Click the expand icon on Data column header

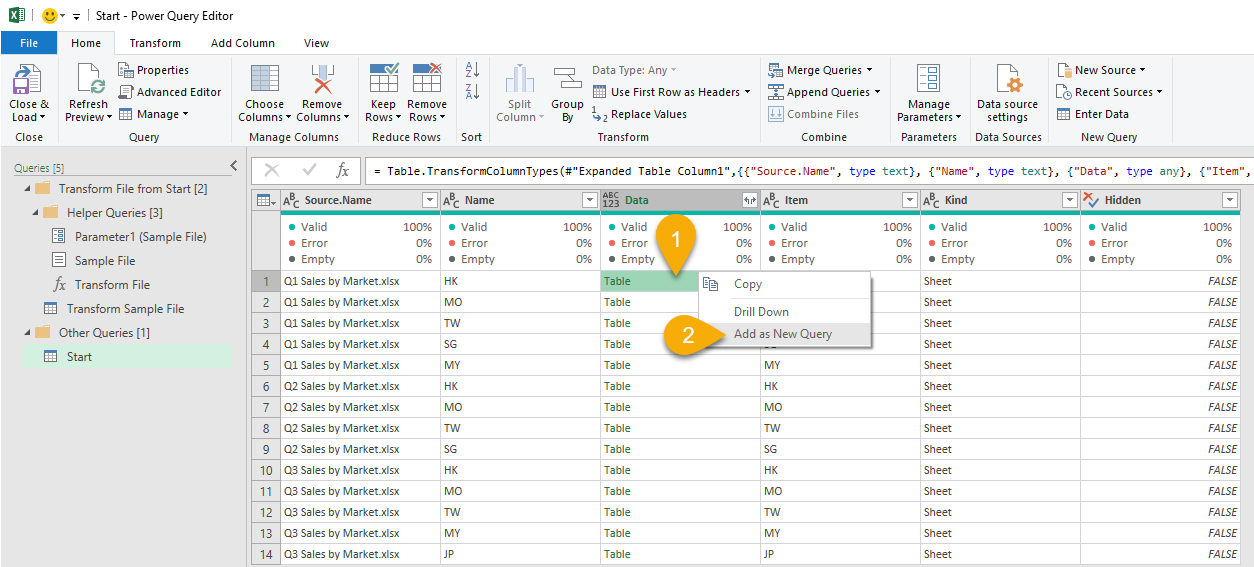pyautogui.click(x=749, y=200)
